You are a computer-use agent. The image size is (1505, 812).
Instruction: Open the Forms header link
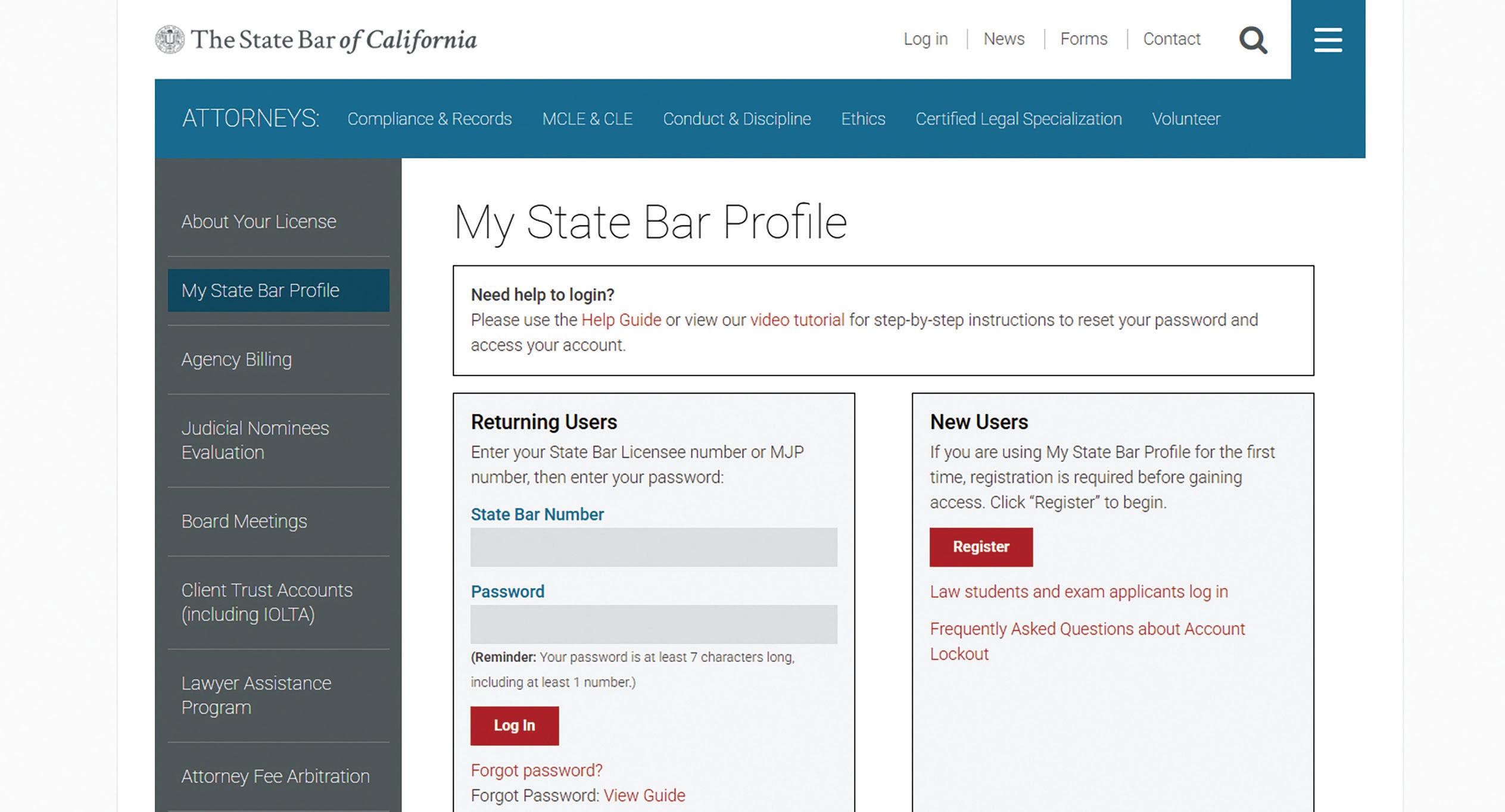[x=1083, y=39]
